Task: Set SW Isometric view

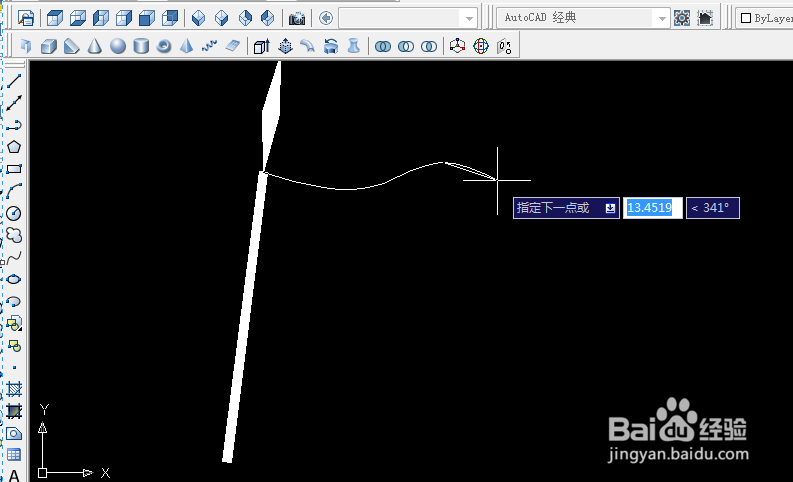Action: 198,18
